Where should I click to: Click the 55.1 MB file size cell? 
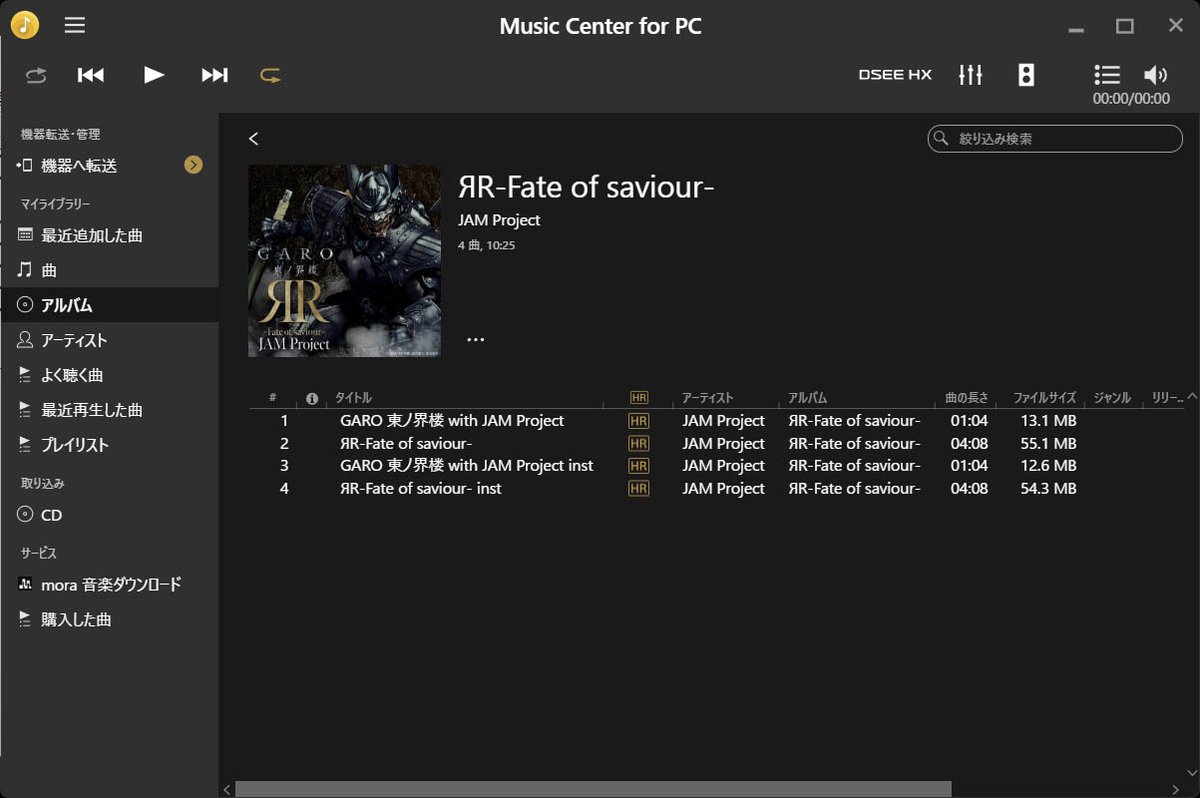coord(1048,444)
